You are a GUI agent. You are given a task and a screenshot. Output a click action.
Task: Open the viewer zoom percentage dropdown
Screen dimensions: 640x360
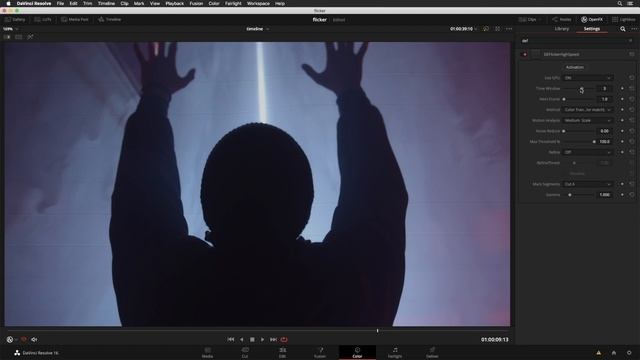[10, 29]
